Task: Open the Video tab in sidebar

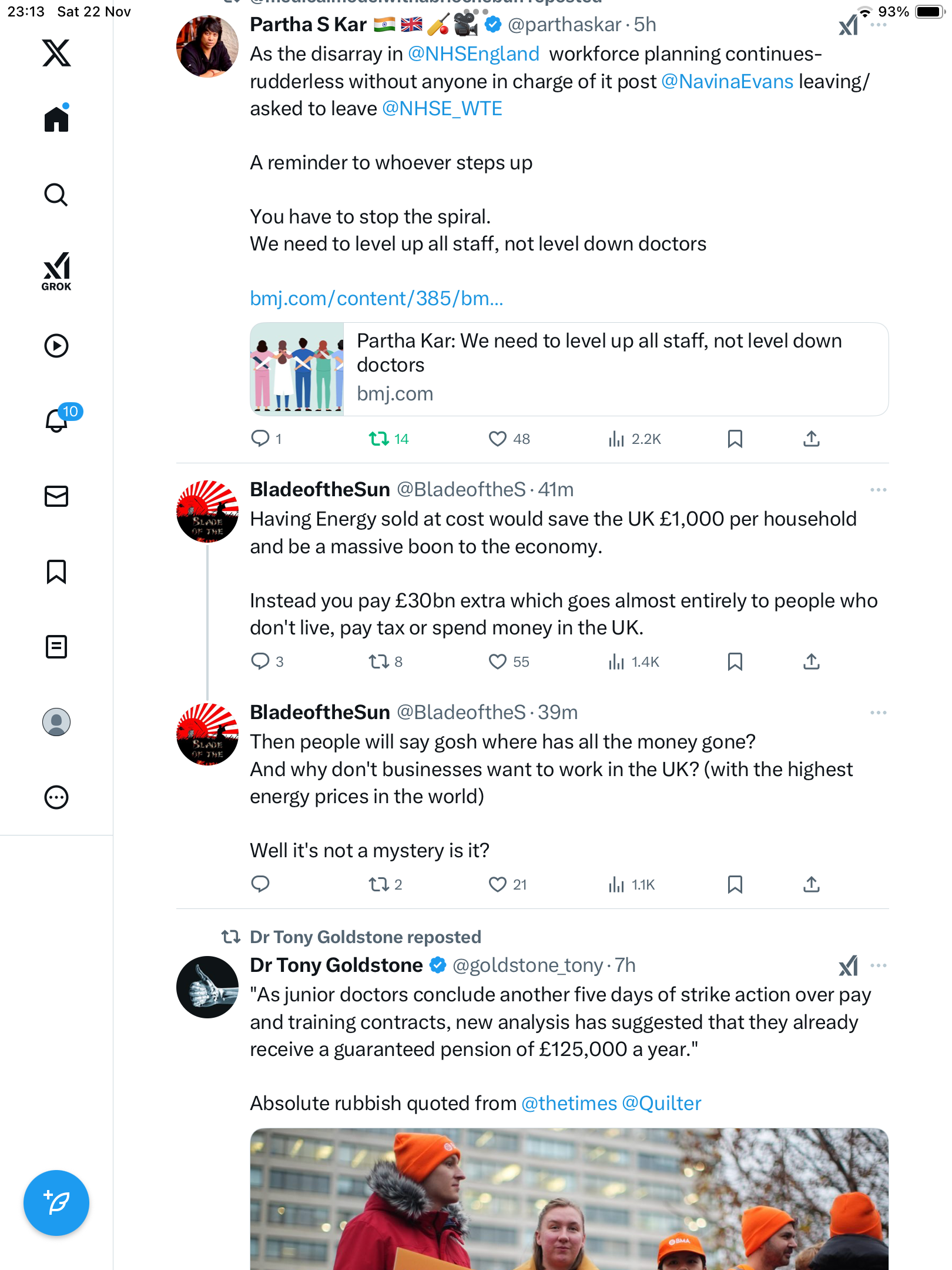Action: [56, 346]
